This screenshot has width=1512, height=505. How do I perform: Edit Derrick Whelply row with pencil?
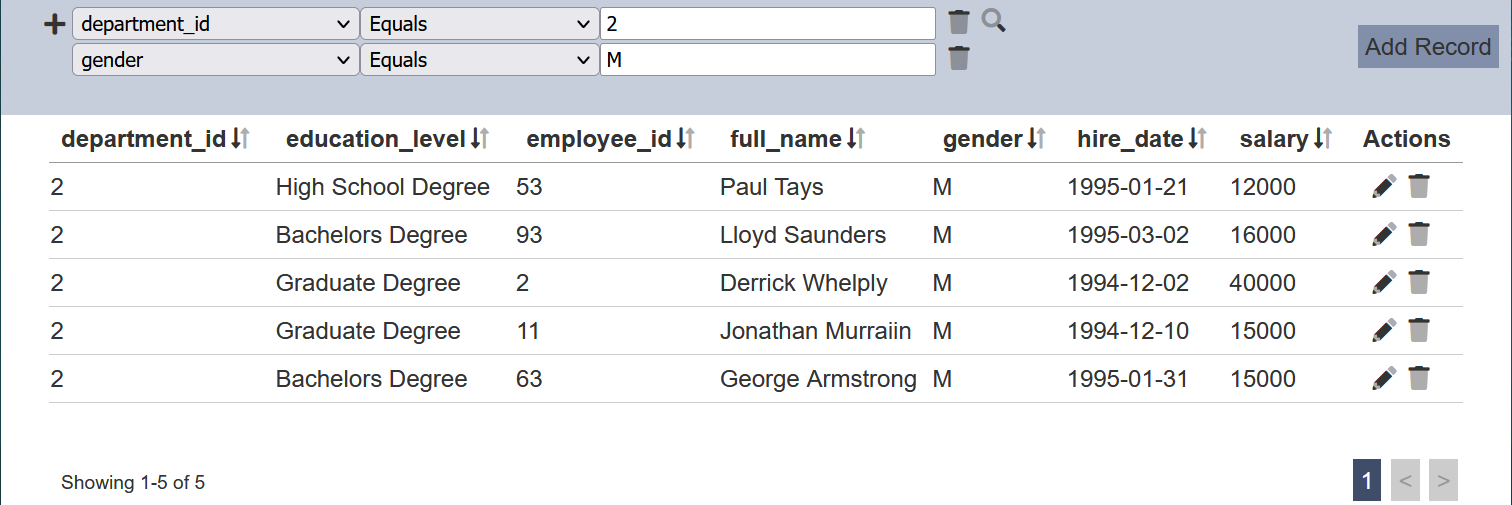(1384, 283)
